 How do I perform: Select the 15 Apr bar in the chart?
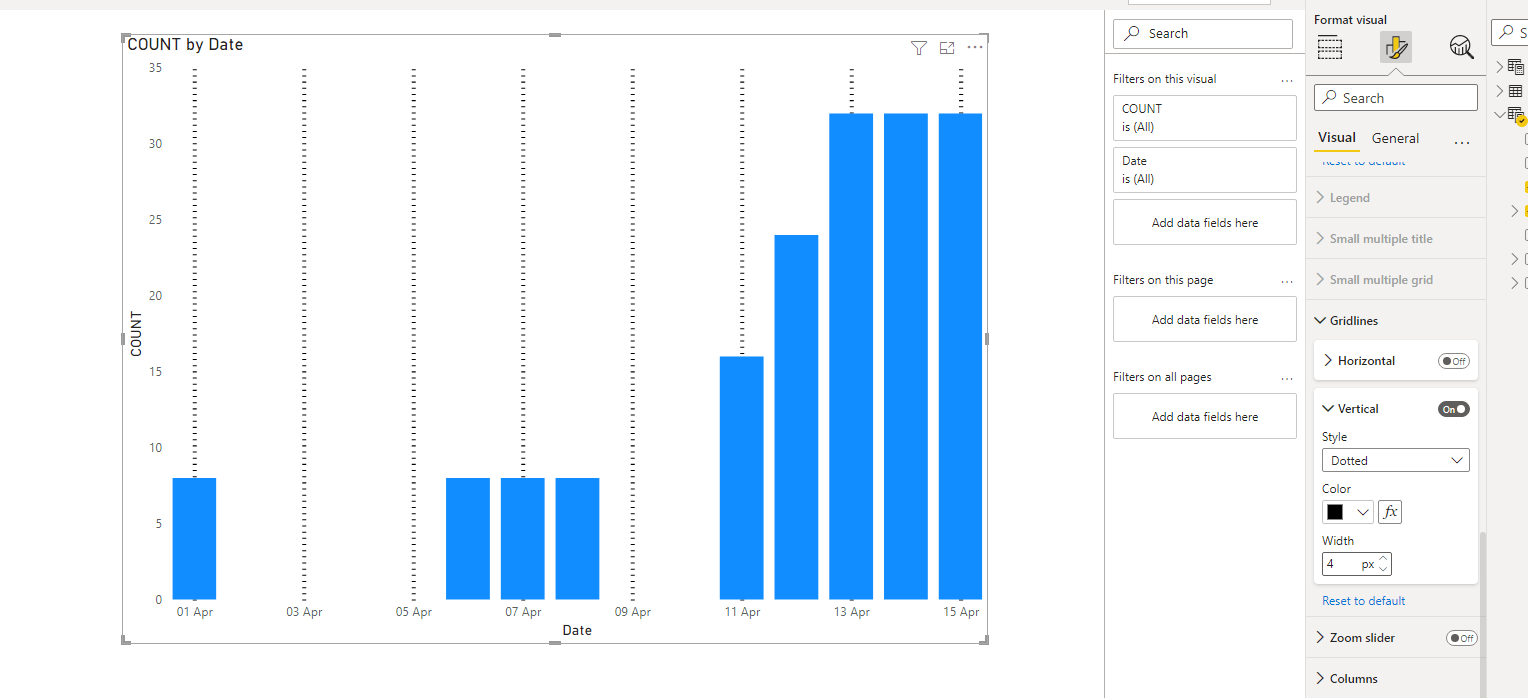click(x=961, y=356)
